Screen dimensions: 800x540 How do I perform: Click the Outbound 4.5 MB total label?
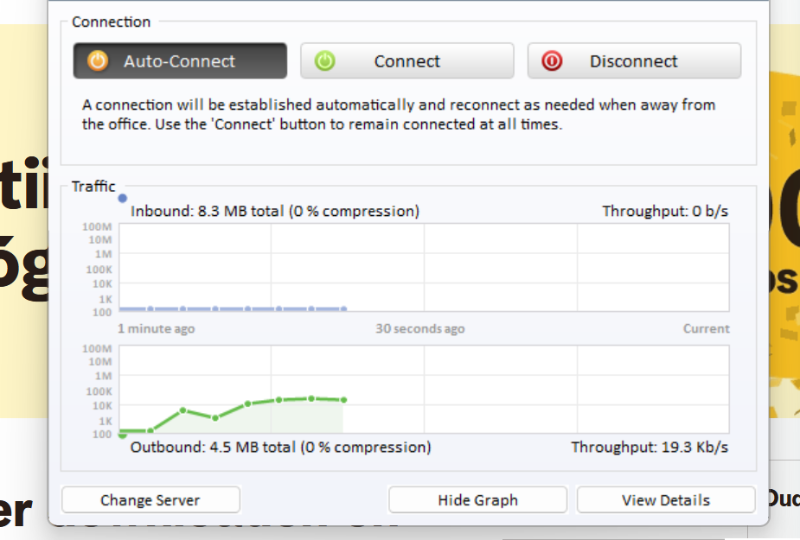tap(280, 447)
